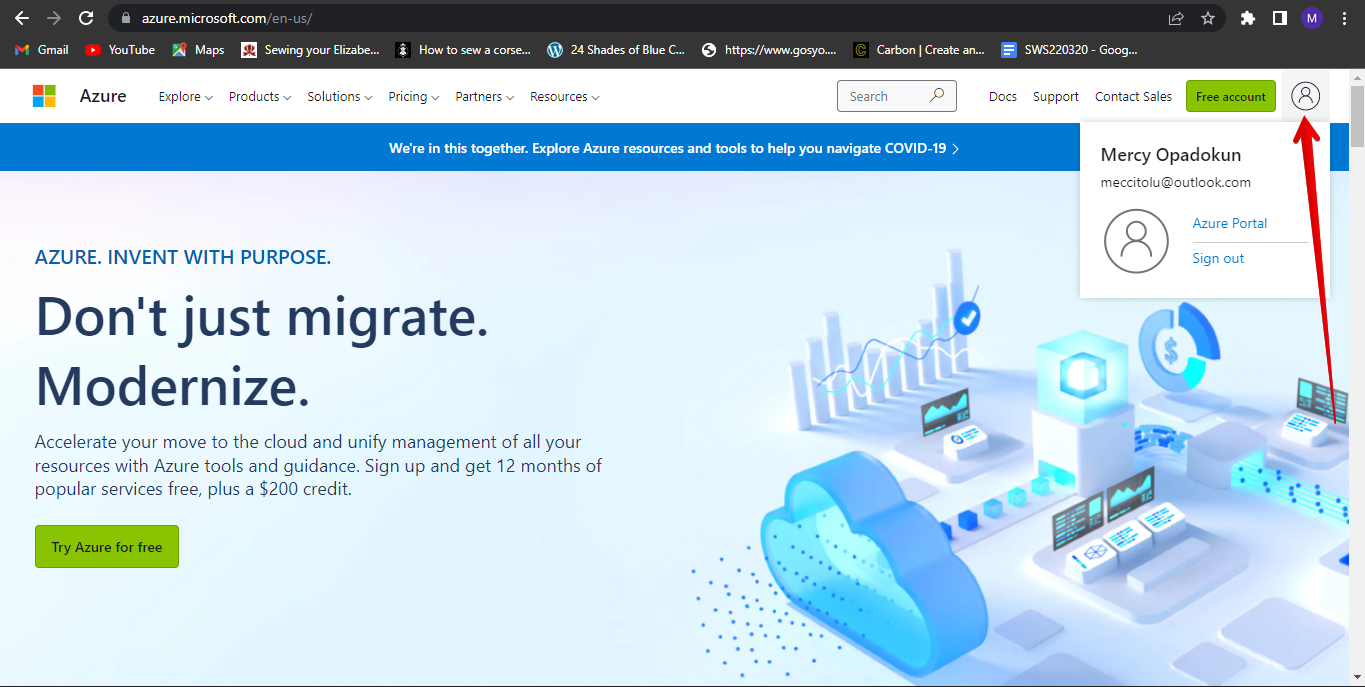This screenshot has height=687, width=1365.
Task: Expand the Solutions menu
Action: tap(340, 97)
